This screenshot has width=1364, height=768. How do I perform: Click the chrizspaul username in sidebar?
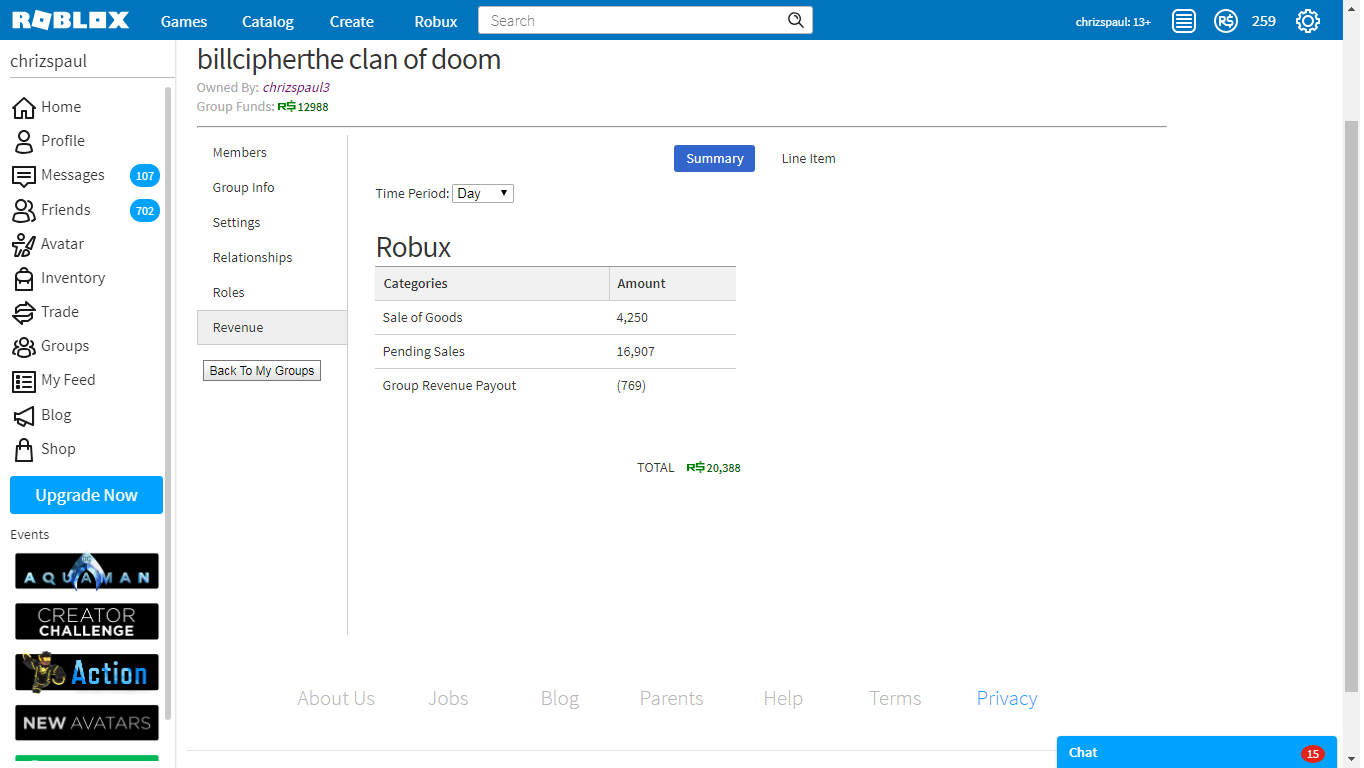[49, 61]
